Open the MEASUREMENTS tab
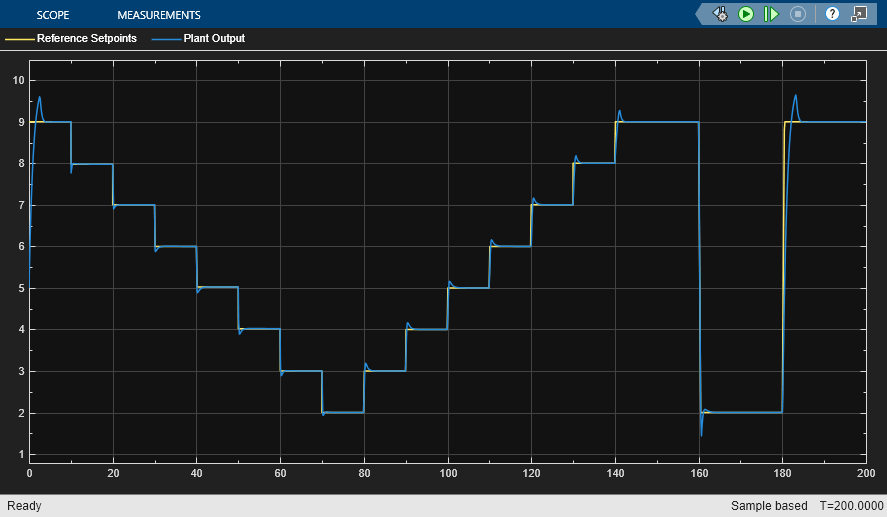 [158, 15]
